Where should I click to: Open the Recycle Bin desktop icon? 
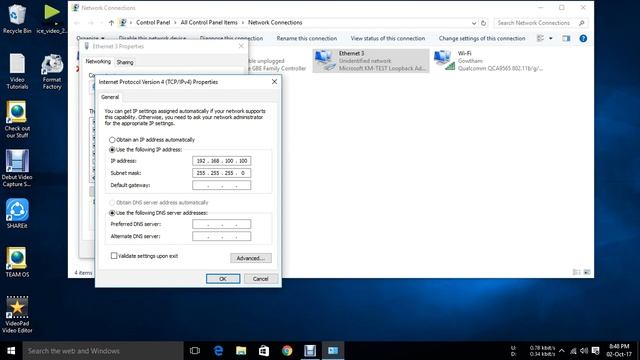(x=17, y=18)
